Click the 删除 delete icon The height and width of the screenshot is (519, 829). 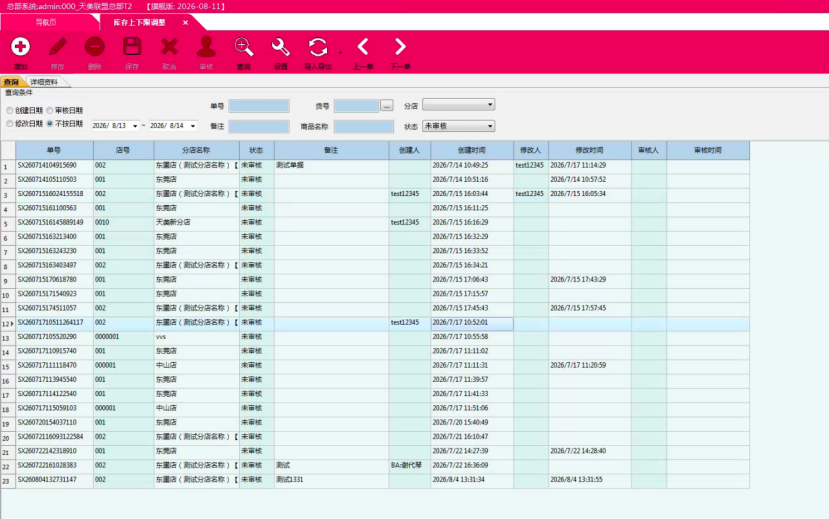[x=95, y=47]
